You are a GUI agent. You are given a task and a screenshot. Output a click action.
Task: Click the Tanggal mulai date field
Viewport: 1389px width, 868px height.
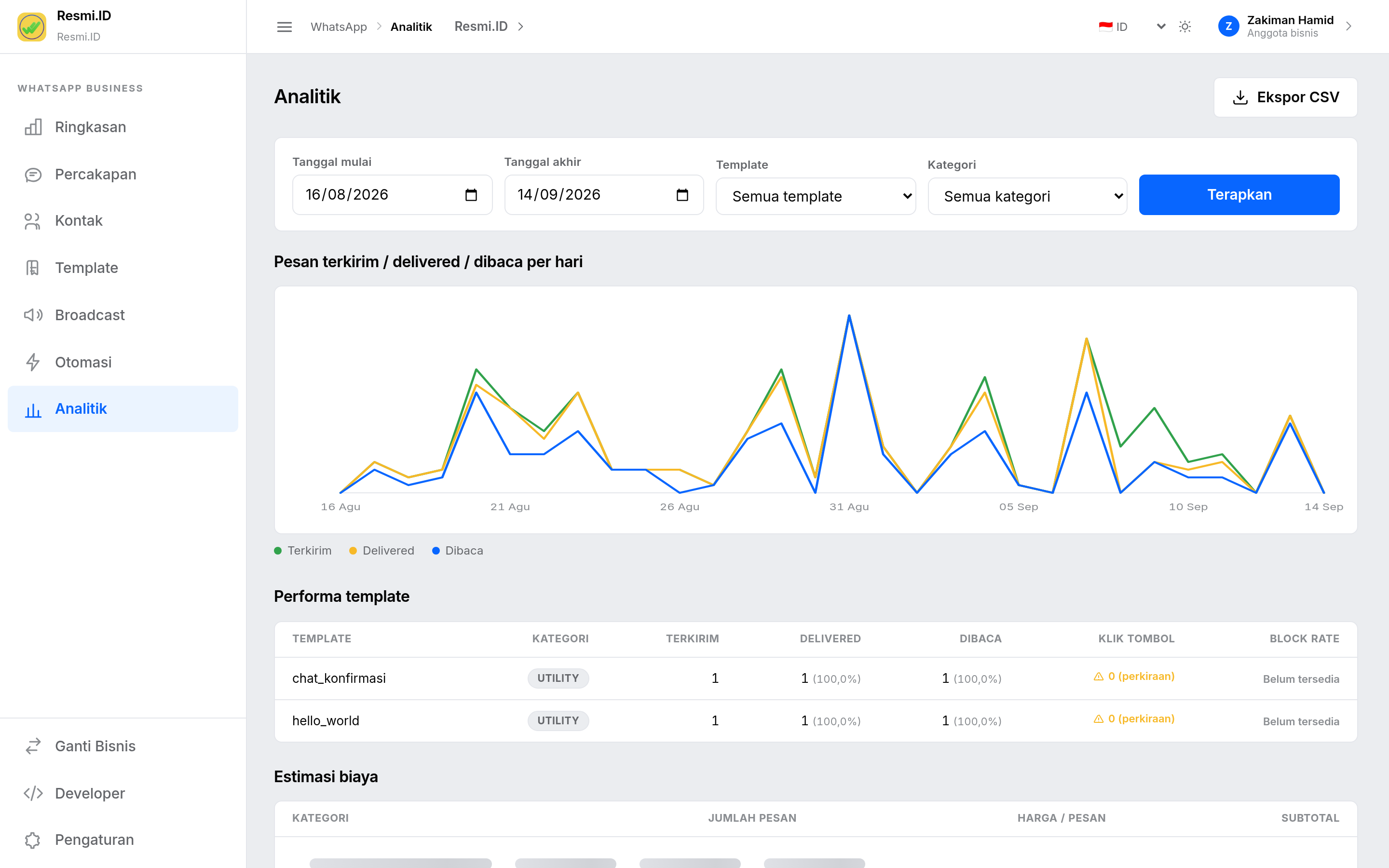pos(393,195)
